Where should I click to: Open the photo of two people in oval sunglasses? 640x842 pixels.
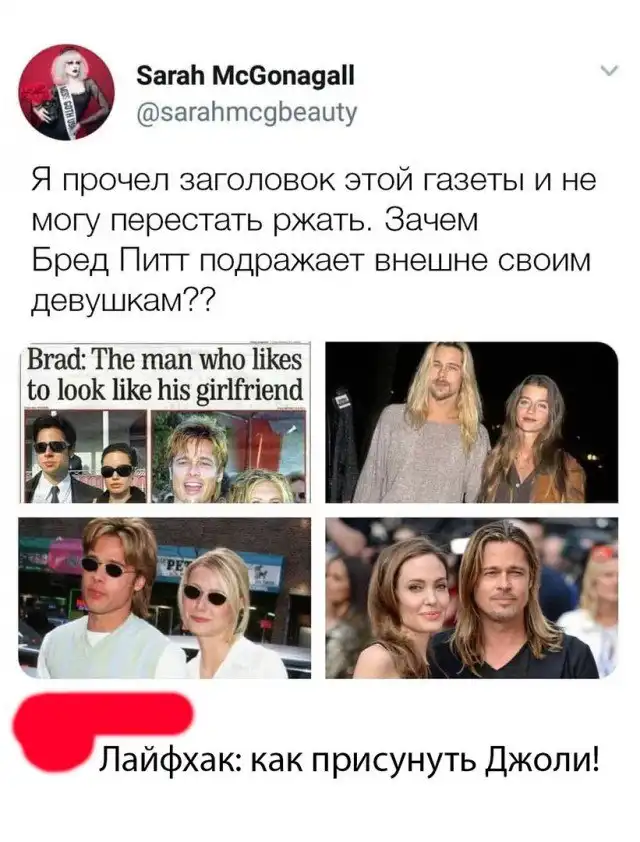click(165, 598)
